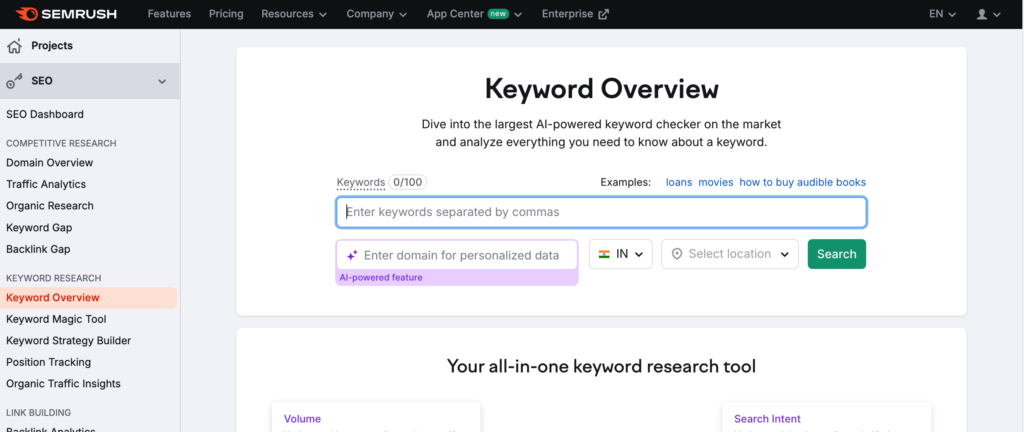The image size is (1024, 432).
Task: Click the App Center 'new' badge
Action: pyautogui.click(x=498, y=14)
